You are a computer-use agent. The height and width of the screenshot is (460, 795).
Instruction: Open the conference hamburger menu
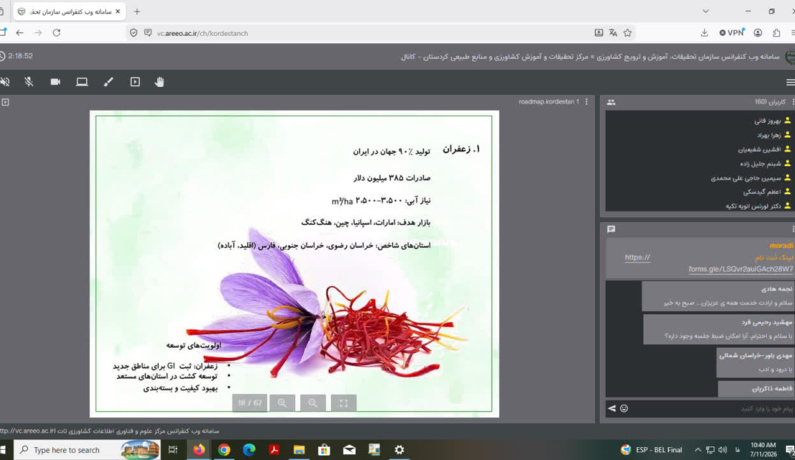(x=790, y=82)
